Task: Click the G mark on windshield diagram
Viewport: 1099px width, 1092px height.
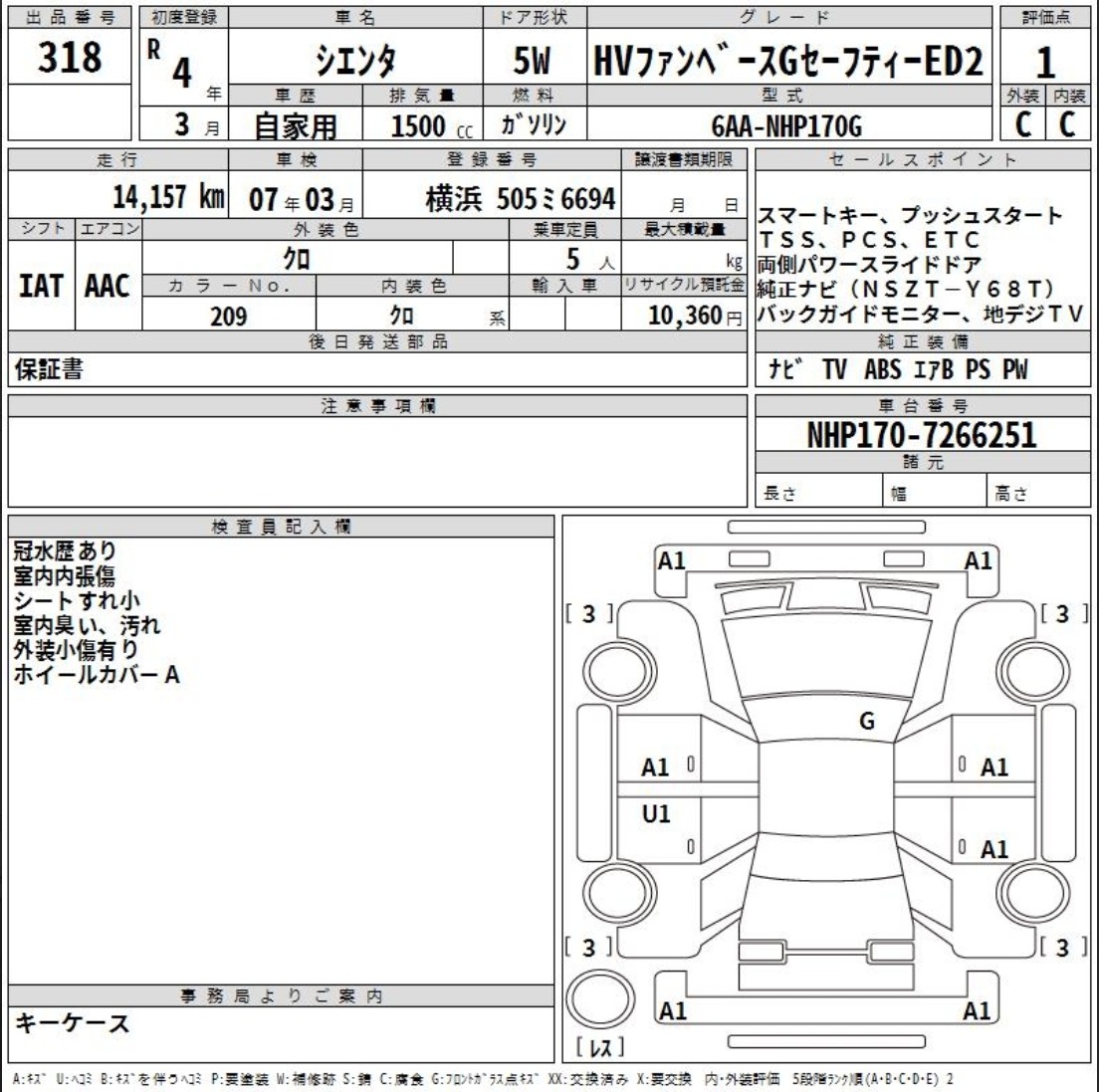Action: pyautogui.click(x=867, y=721)
